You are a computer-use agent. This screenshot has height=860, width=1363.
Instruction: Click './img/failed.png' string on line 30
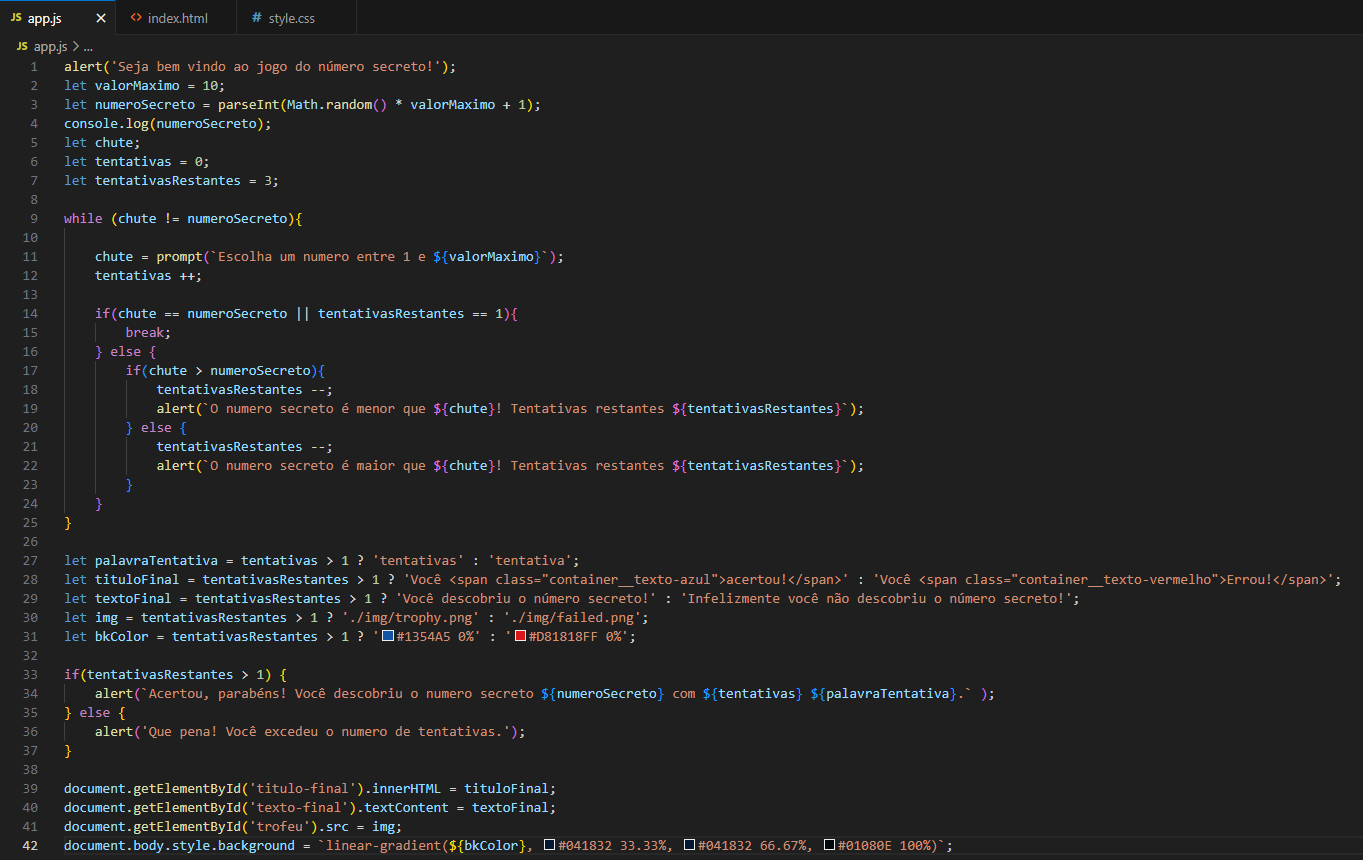click(572, 617)
